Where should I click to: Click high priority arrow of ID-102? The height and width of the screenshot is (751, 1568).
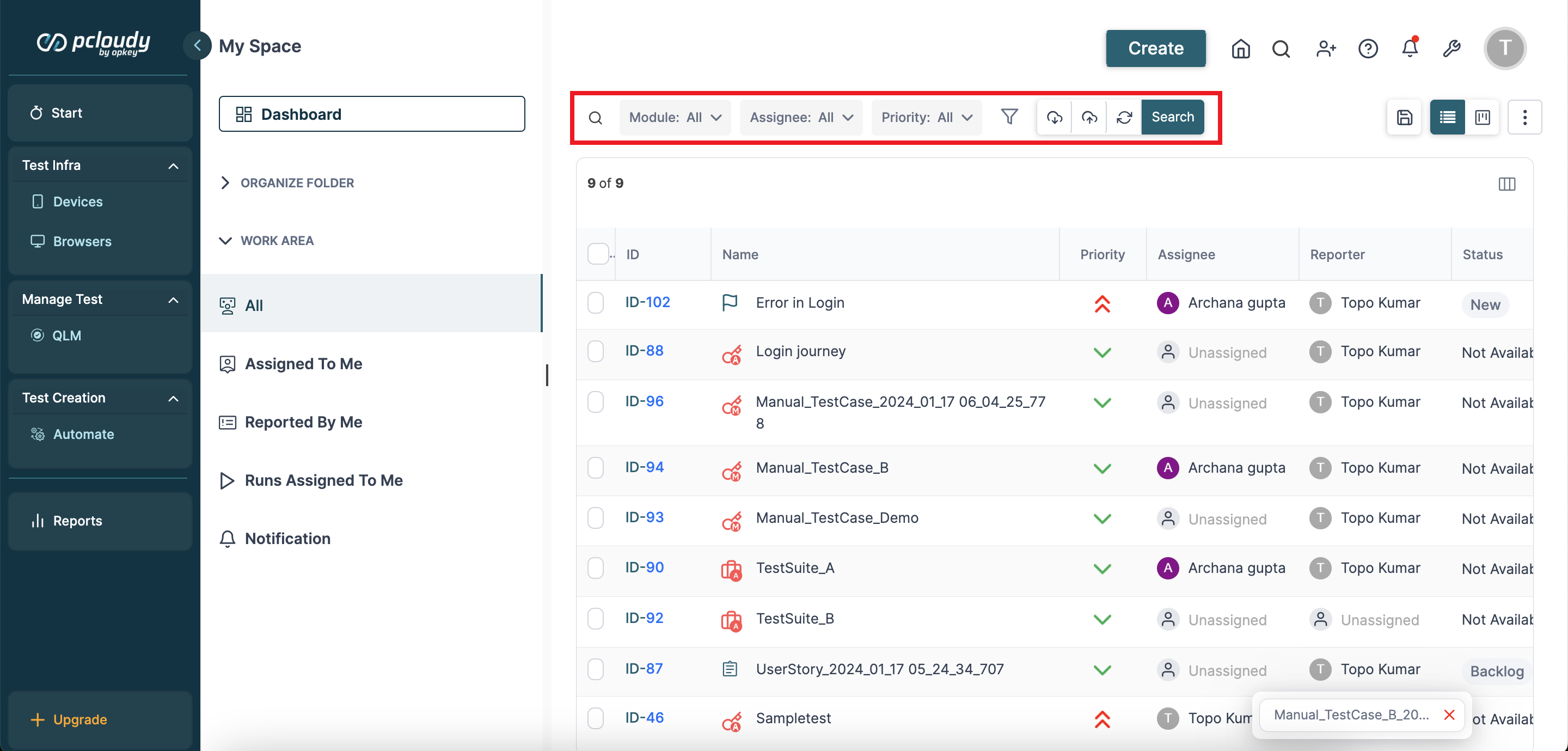(x=1102, y=303)
